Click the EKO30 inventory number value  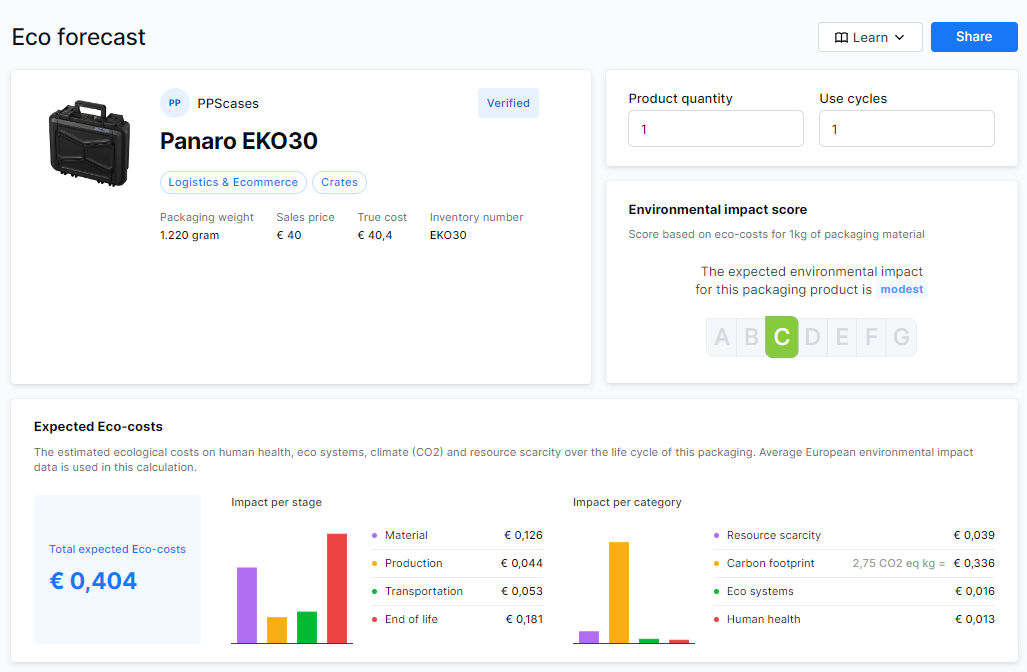448,235
